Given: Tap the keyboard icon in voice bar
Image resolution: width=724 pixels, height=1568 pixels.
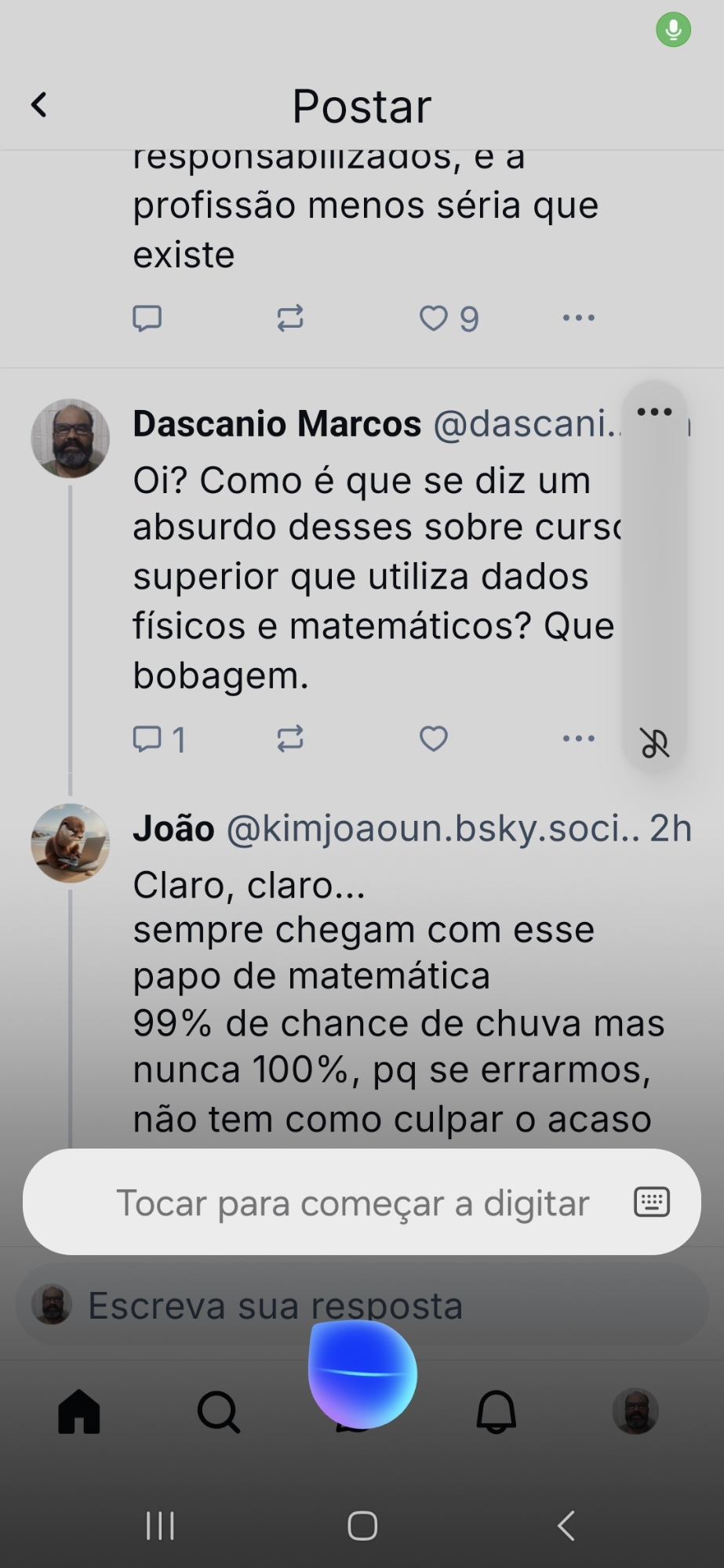Looking at the screenshot, I should click(651, 1202).
